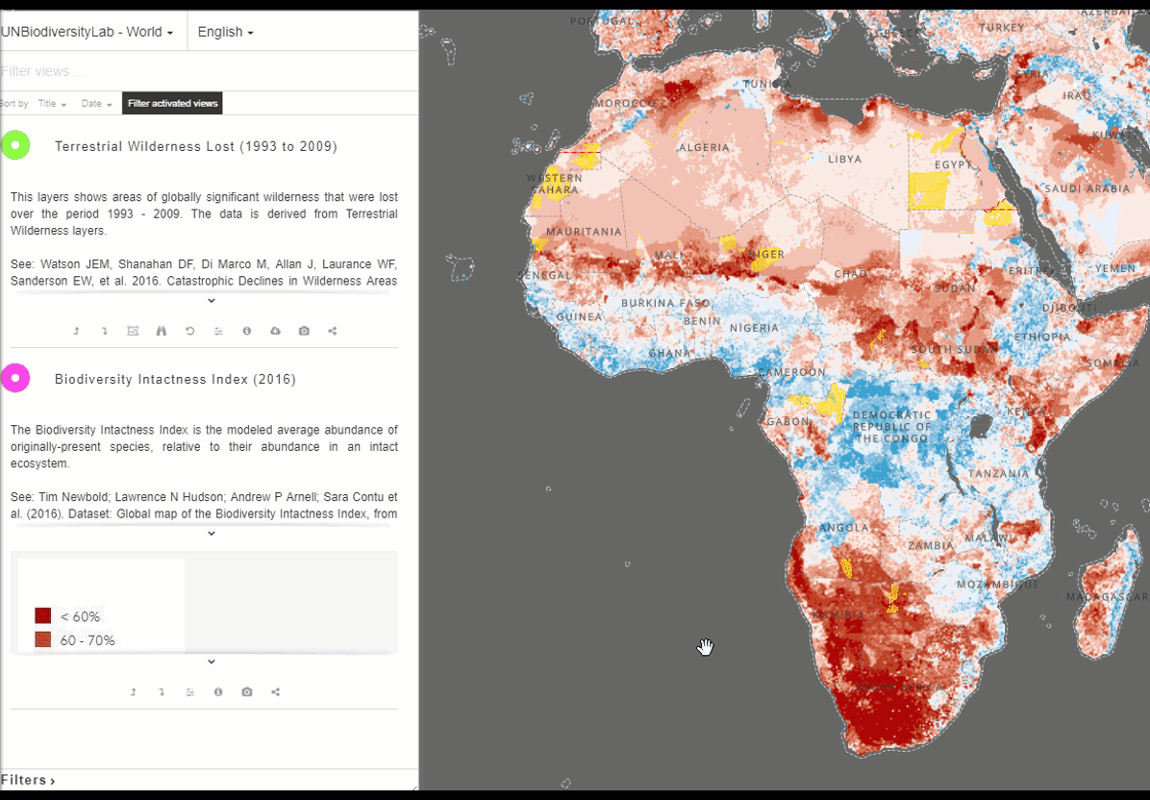Open Date sort dropdown

[97, 104]
